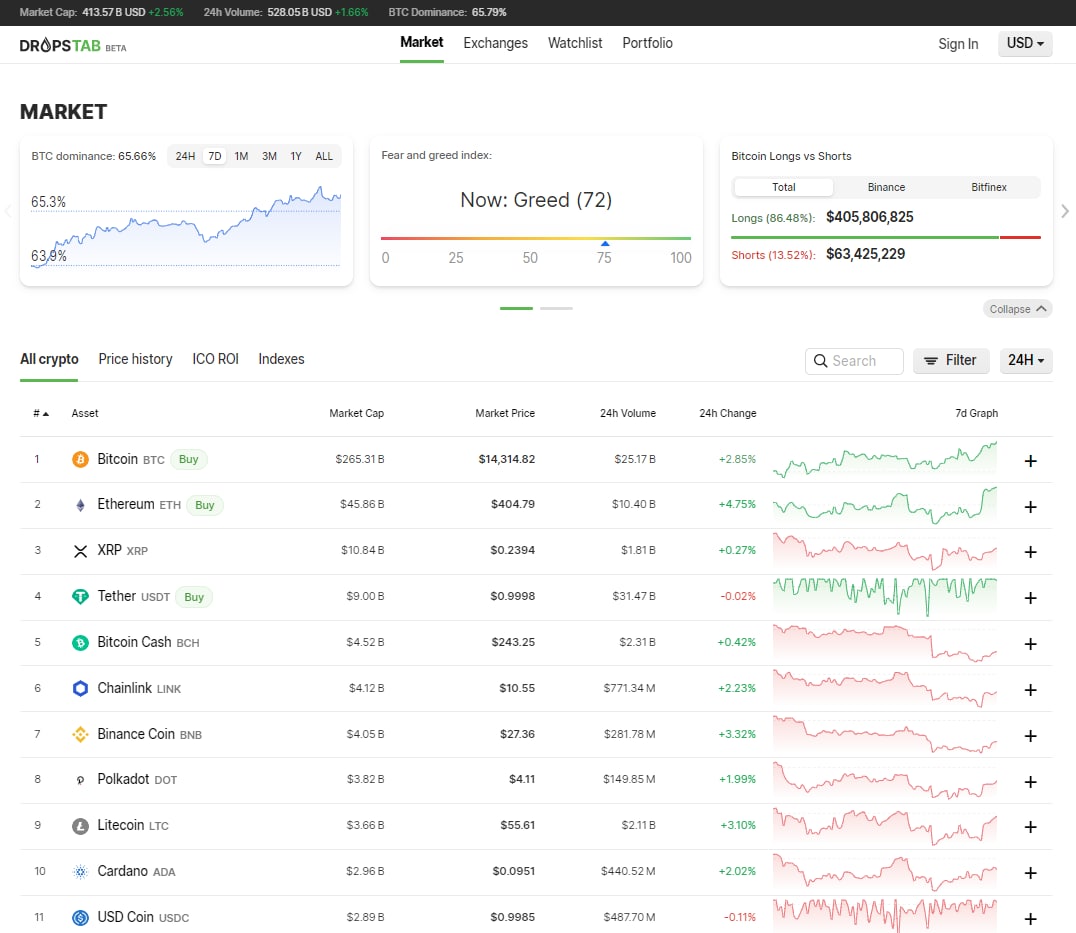1076x933 pixels.
Task: Switch Longs vs Shorts to Total
Action: click(x=784, y=187)
